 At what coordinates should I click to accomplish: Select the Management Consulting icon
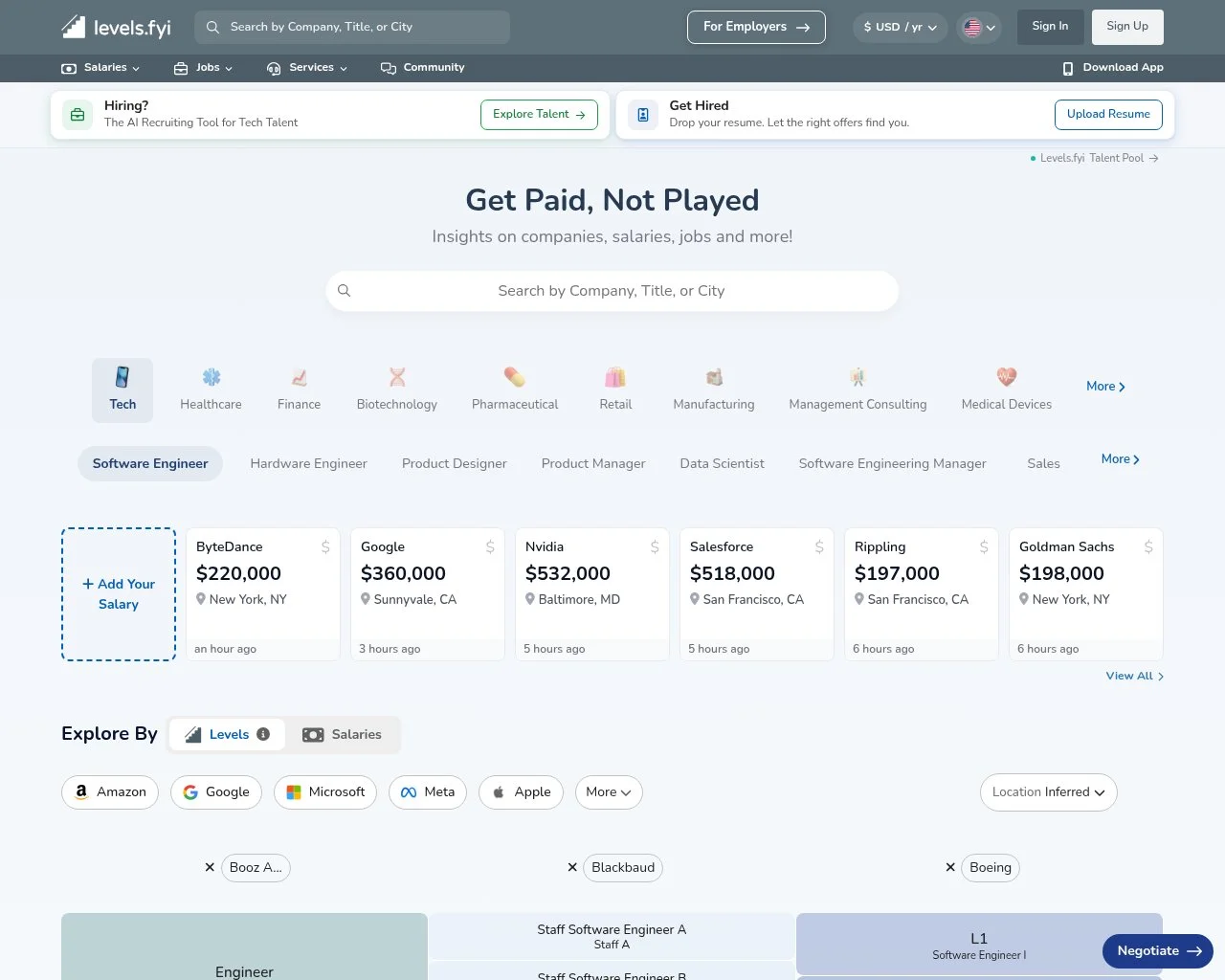857,377
